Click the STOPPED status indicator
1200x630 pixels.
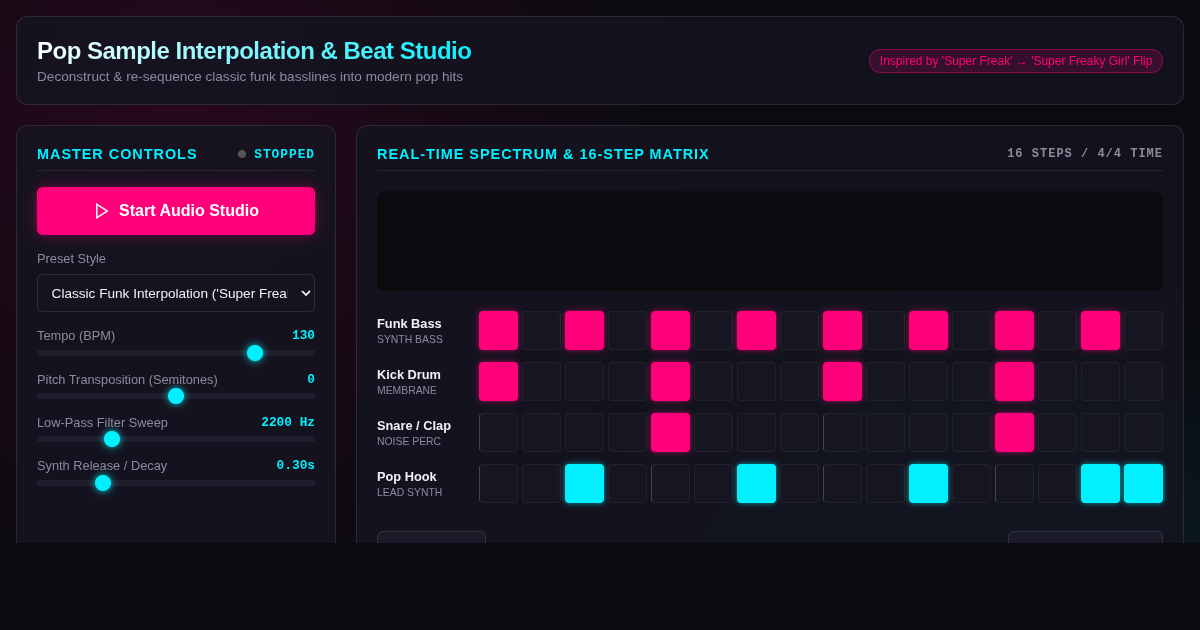point(276,154)
